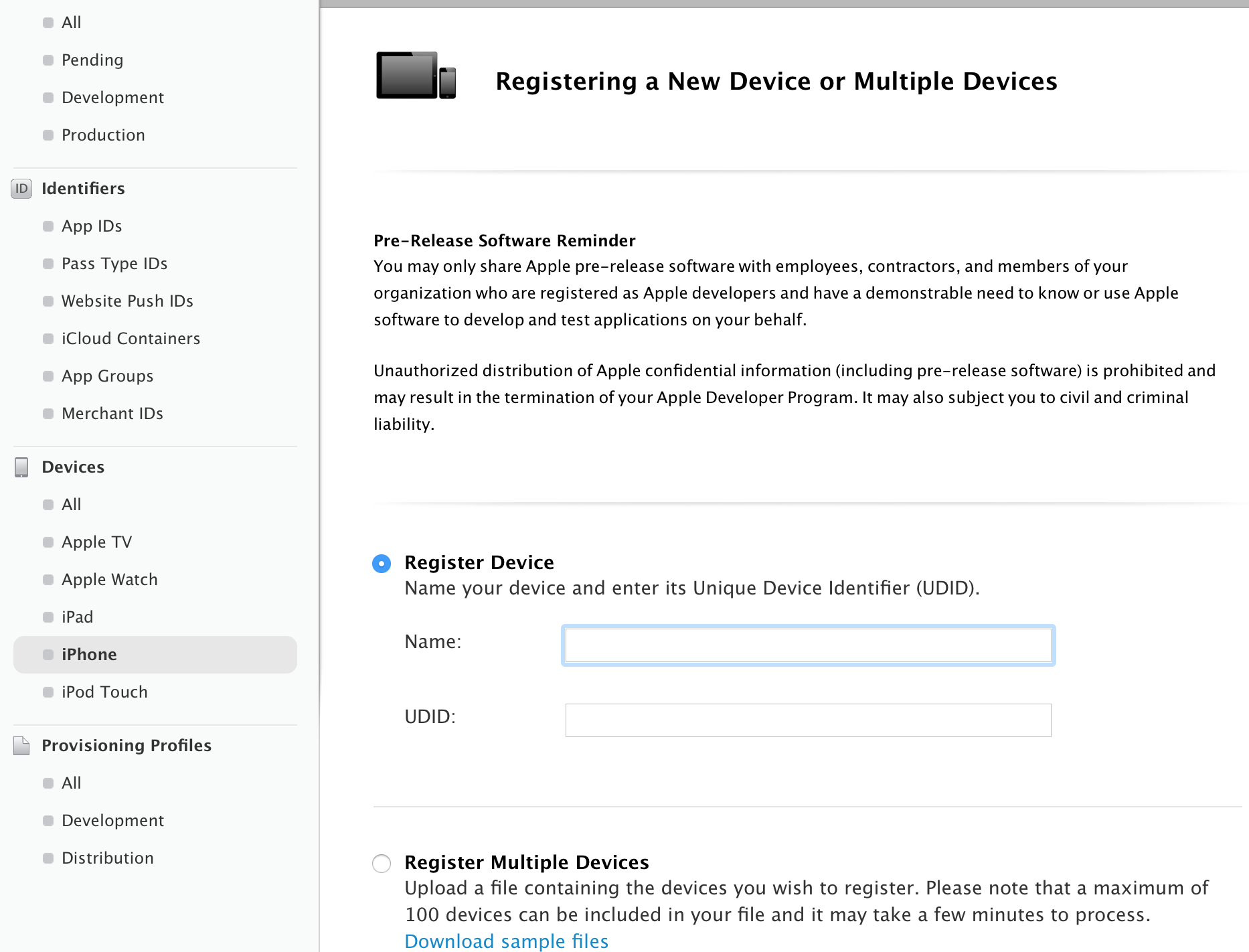Select the Register Multiple Devices radio button
This screenshot has height=952, width=1249.
(x=382, y=864)
